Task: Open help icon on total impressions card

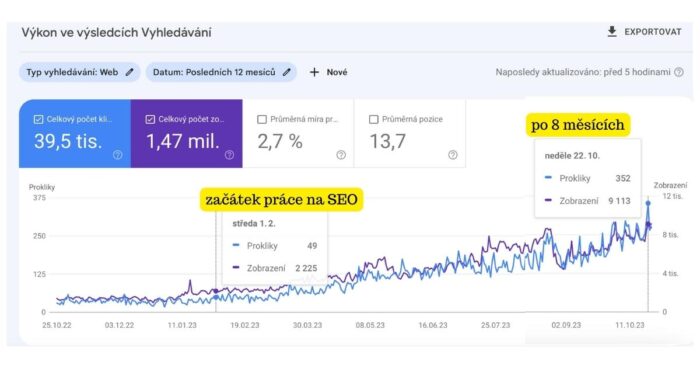Action: point(229,155)
